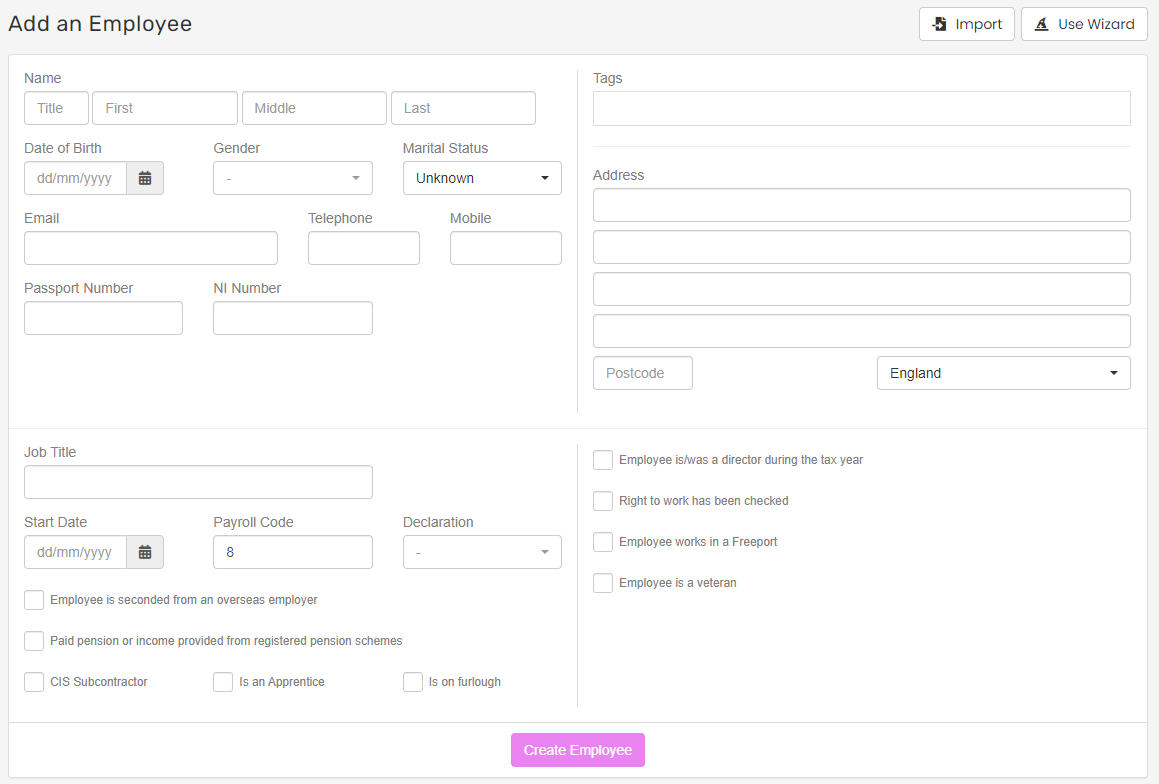The image size is (1159, 784).
Task: Focus the Postcode field
Action: click(x=643, y=373)
